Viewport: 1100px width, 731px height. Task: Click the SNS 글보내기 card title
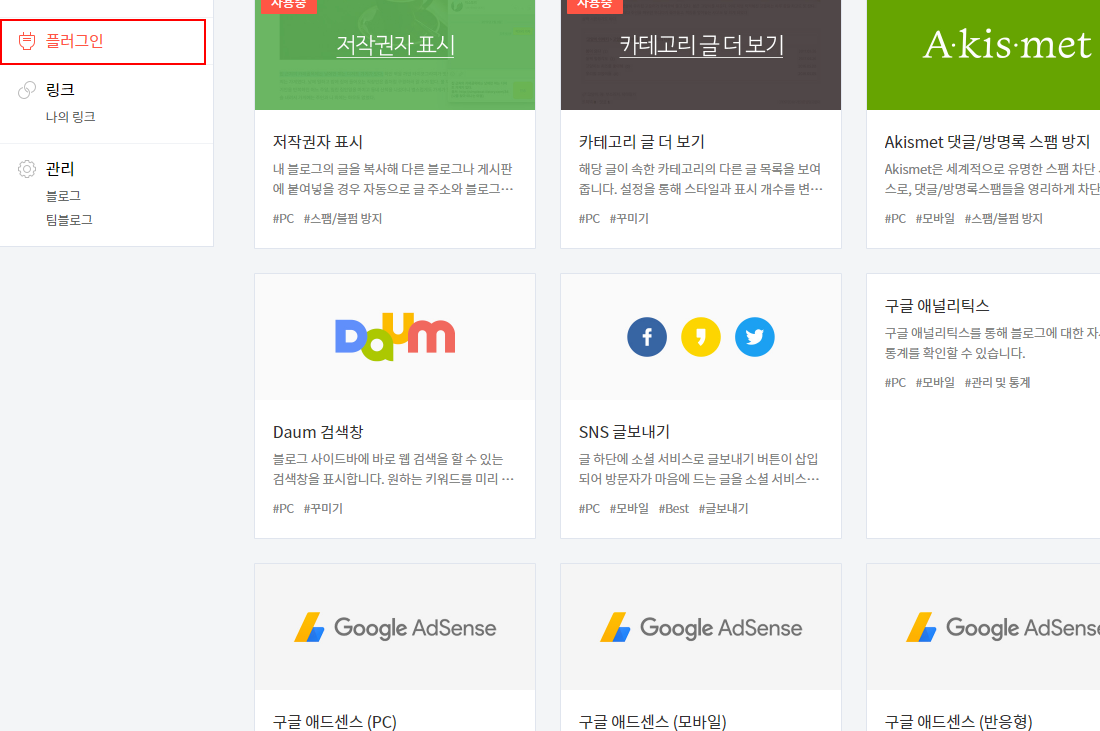(x=624, y=432)
